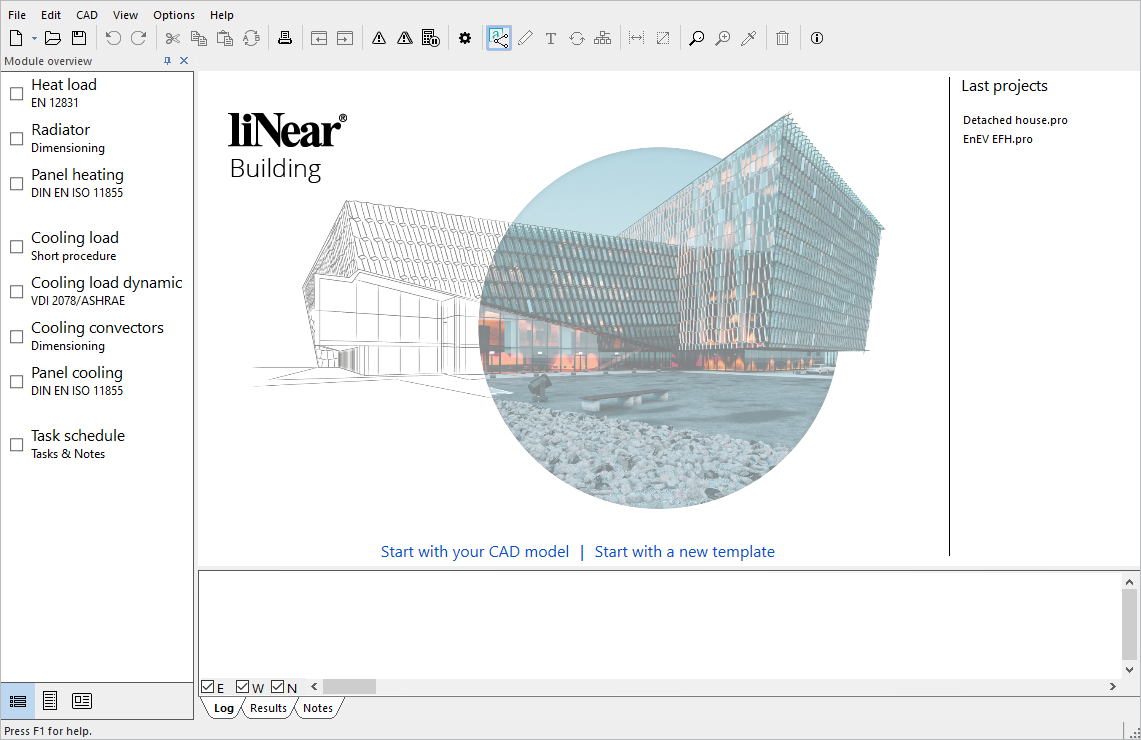Save the project using the floppy disk icon
1141x740 pixels.
point(79,38)
